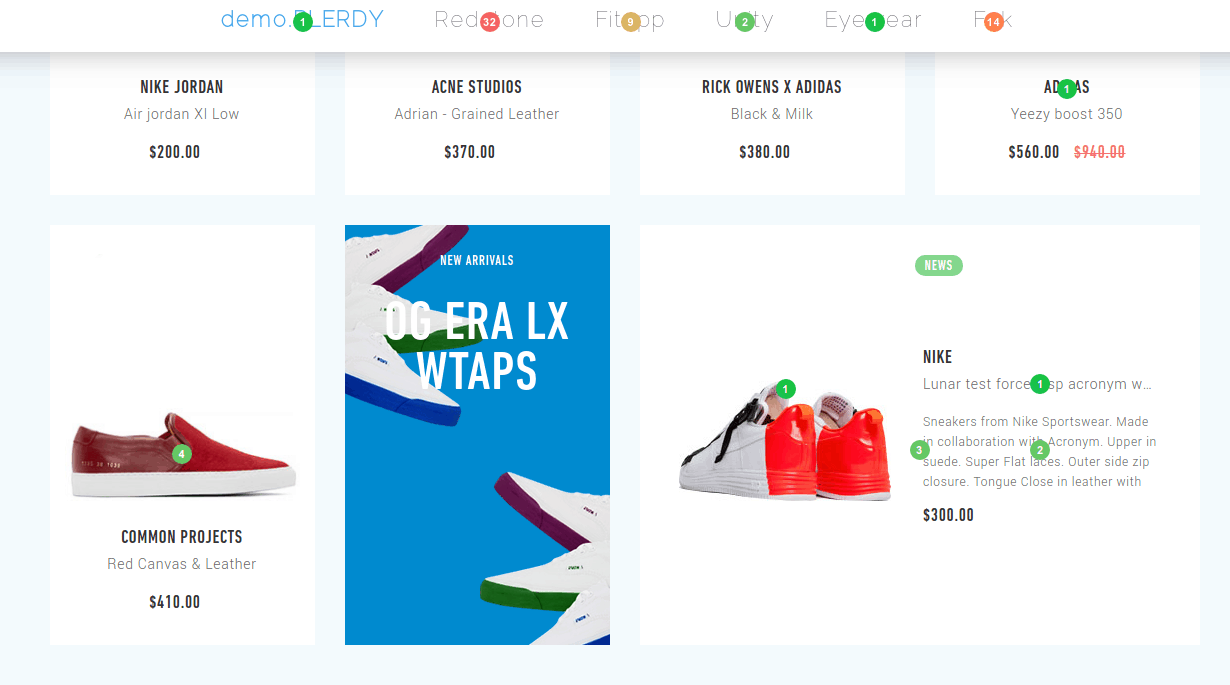Click the red 32 badge on Redstone
This screenshot has height=685, width=1230.
click(x=489, y=22)
